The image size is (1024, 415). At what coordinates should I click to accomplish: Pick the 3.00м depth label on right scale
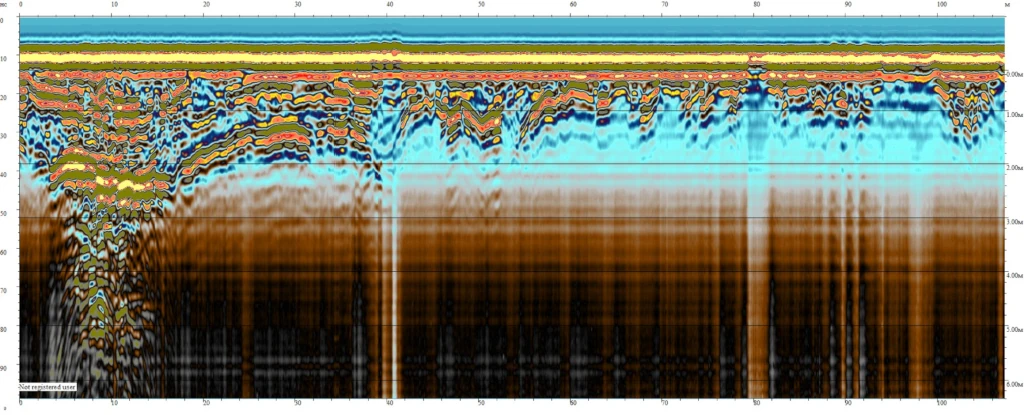pos(1012,222)
